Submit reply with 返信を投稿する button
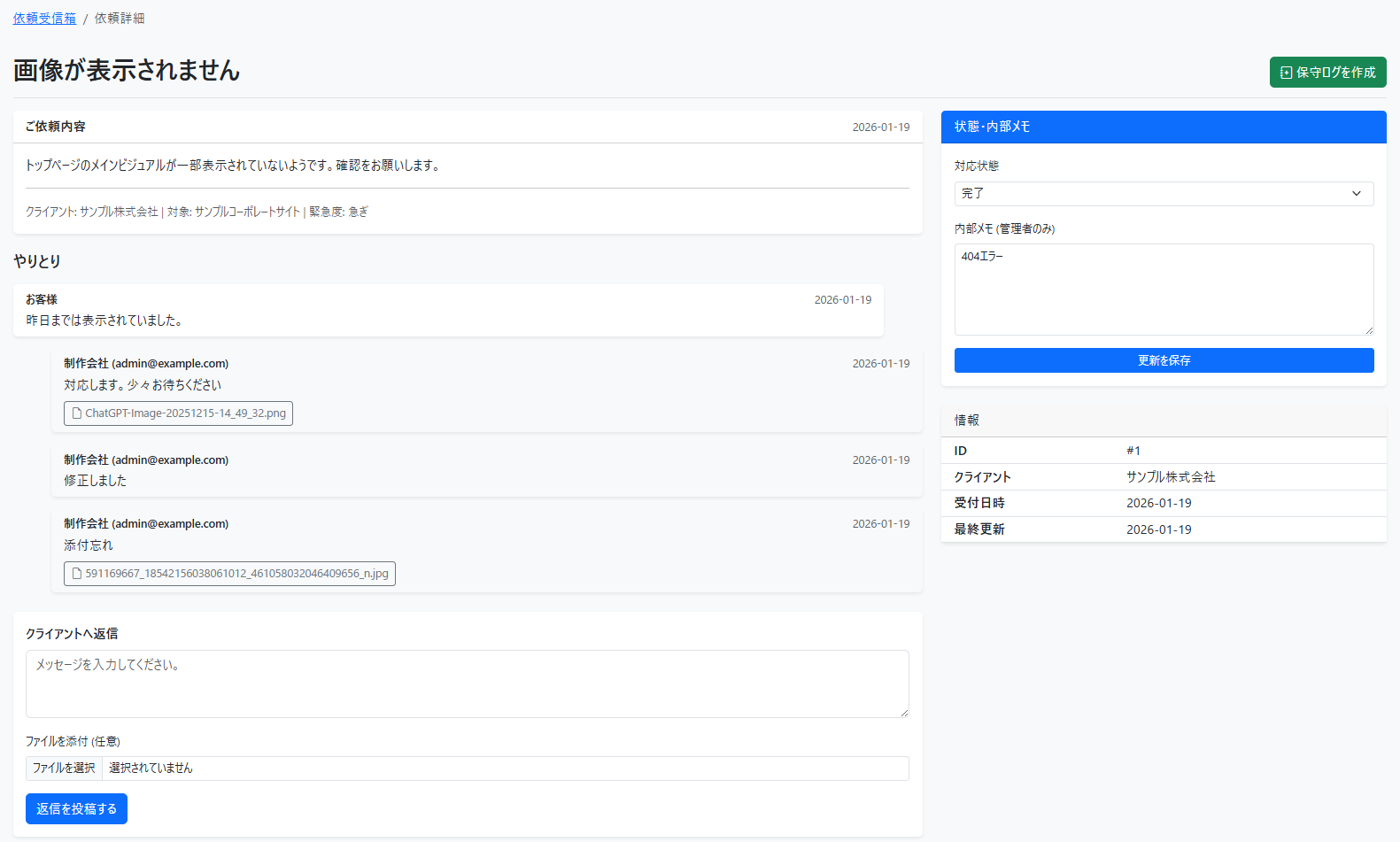Screen dimensions: 1400x842 coord(76,809)
